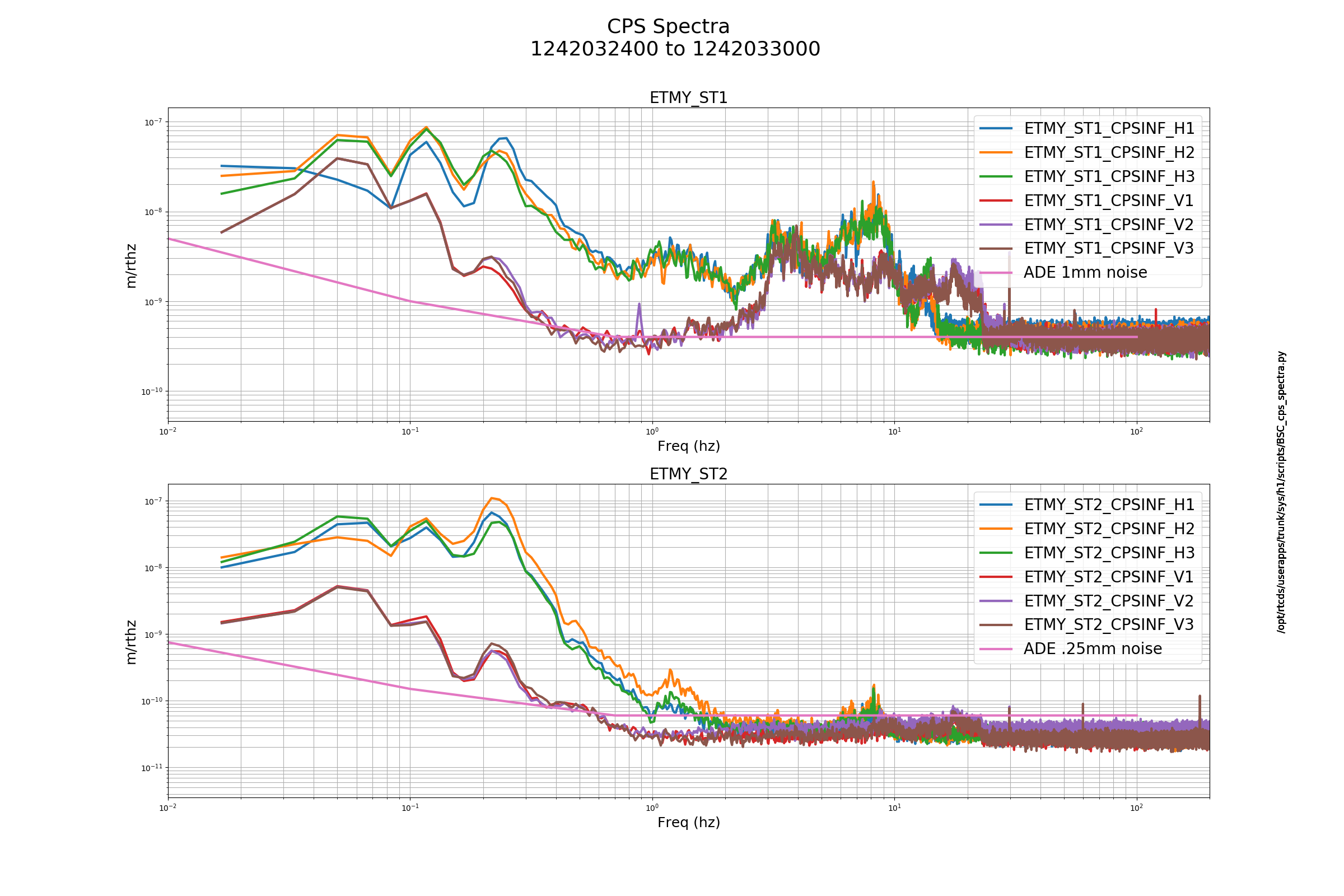
Task: Click the 10⁻⁷ y-axis tick on ETMY_ST2 plot
Action: point(153,502)
